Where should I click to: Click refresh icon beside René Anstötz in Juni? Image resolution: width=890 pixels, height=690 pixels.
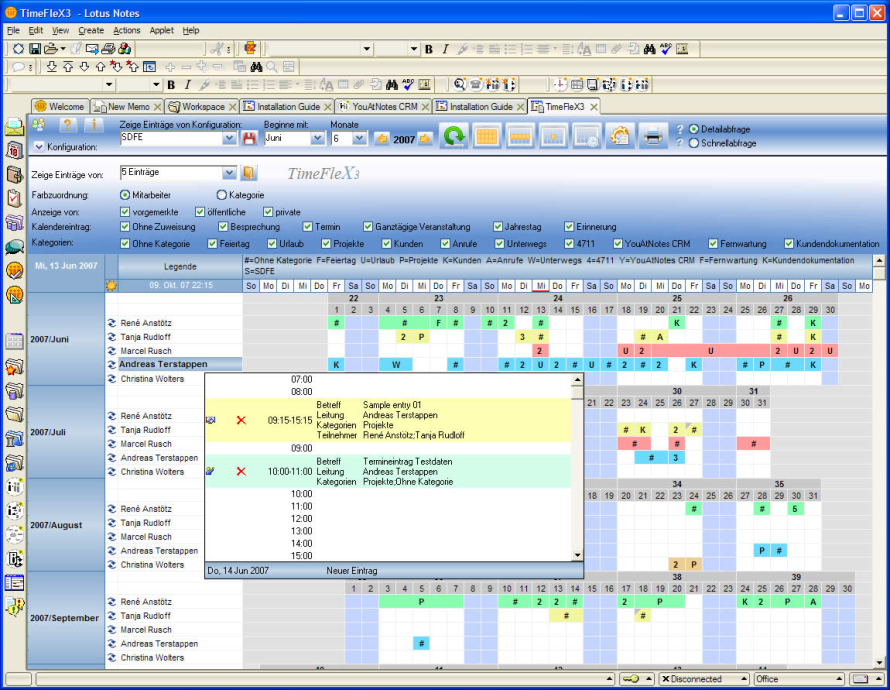tap(112, 323)
